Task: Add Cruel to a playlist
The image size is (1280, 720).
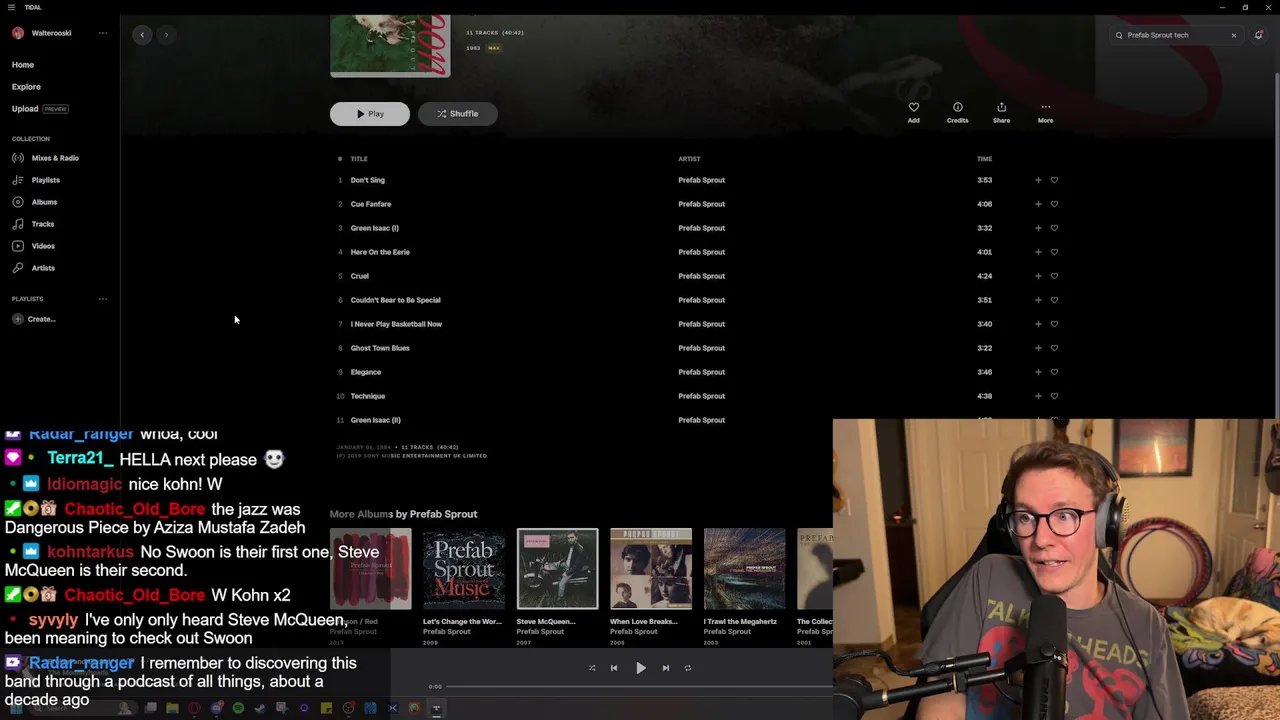Action: (1038, 276)
